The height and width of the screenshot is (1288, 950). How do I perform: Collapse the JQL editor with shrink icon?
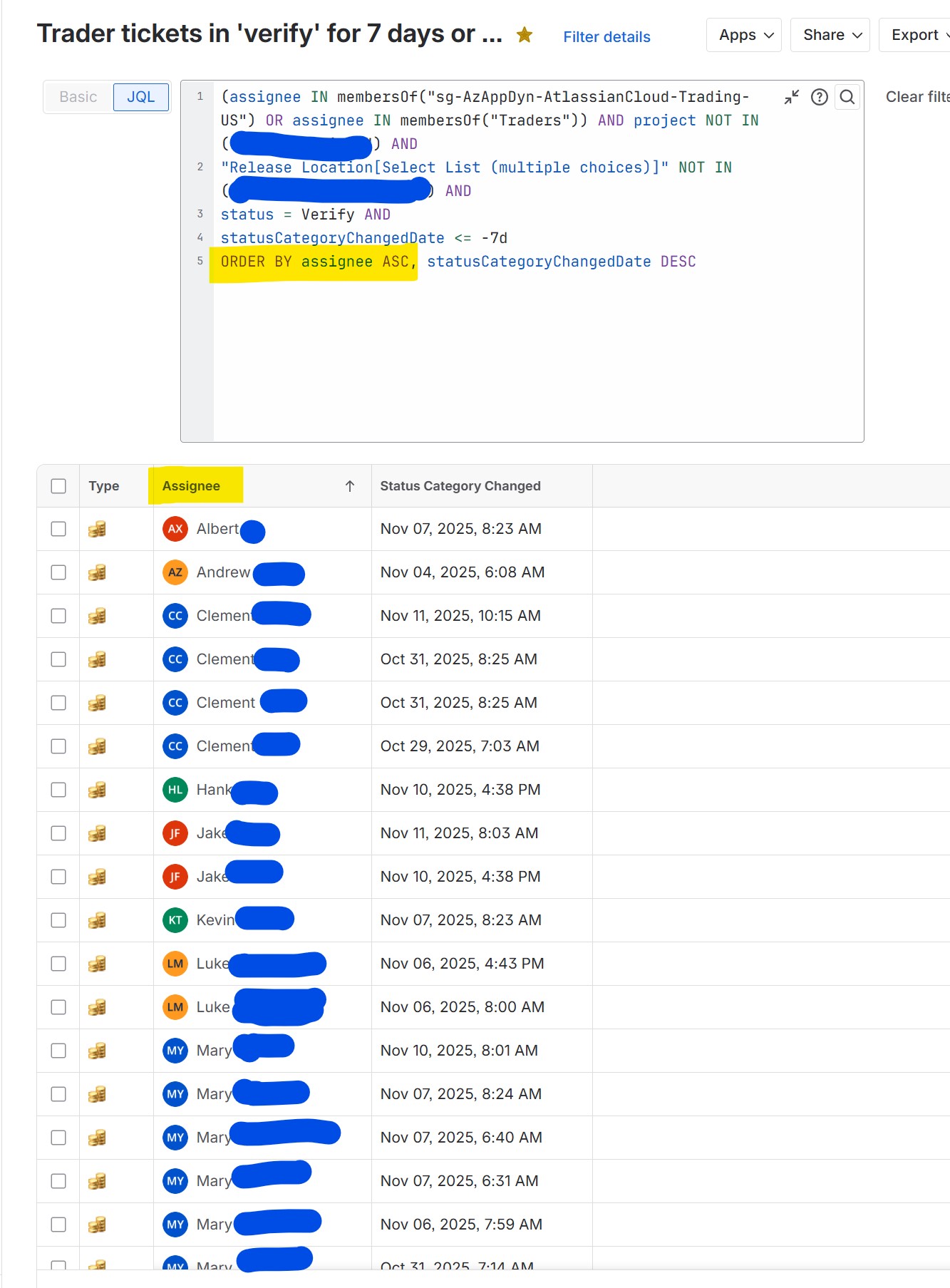click(x=792, y=97)
